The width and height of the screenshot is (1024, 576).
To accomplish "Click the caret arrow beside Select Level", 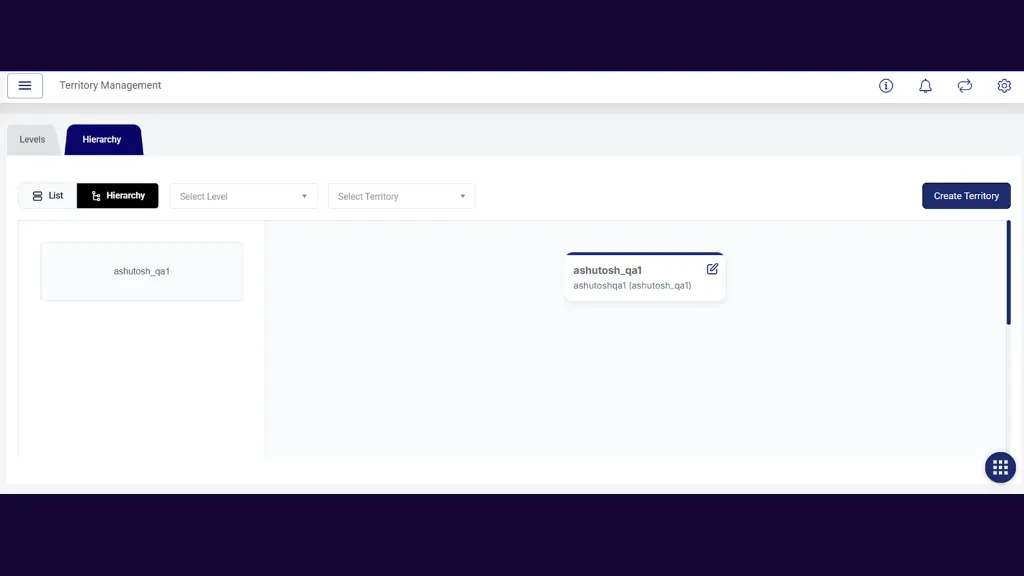I will pyautogui.click(x=305, y=196).
